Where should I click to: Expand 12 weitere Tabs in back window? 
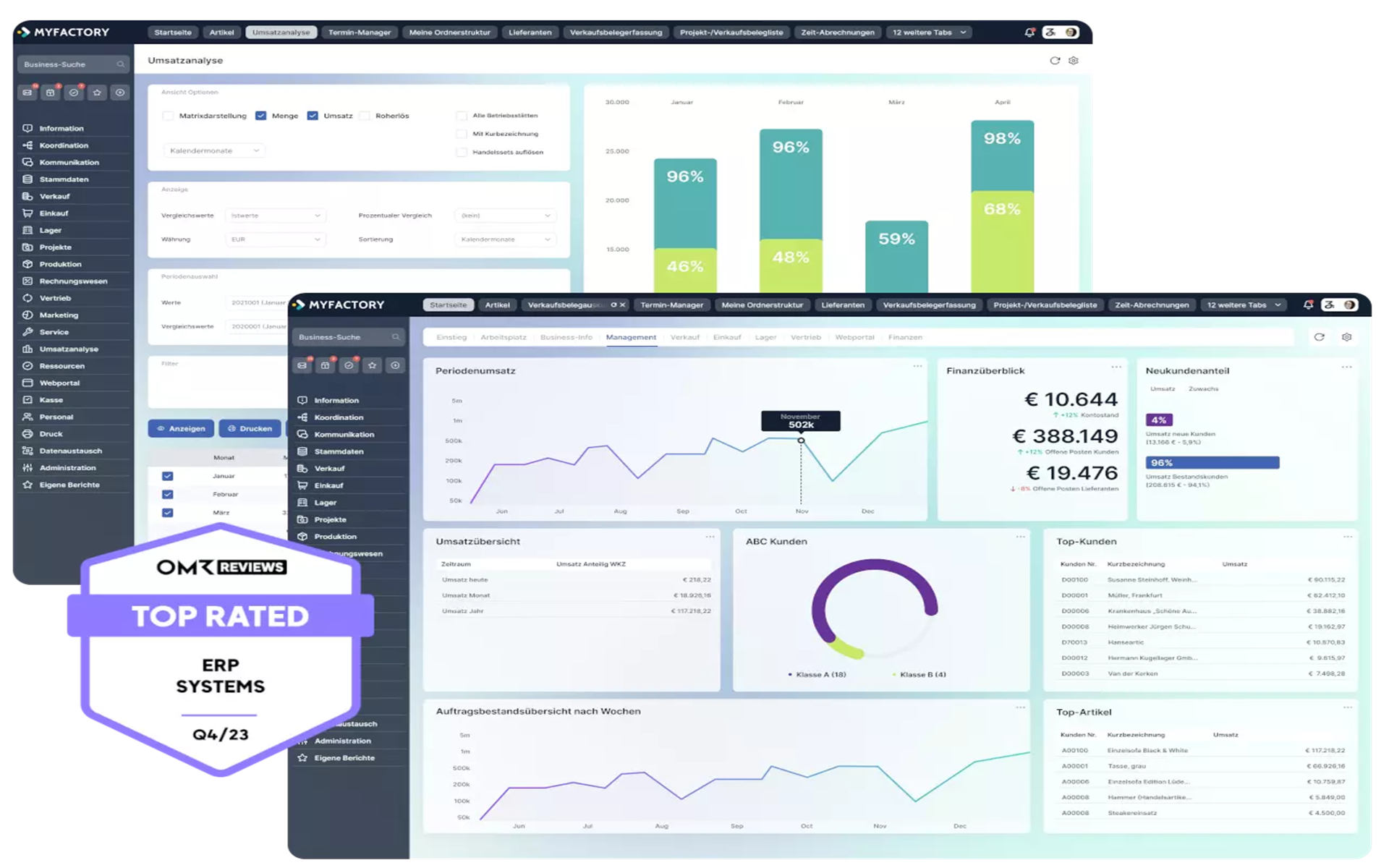[929, 33]
